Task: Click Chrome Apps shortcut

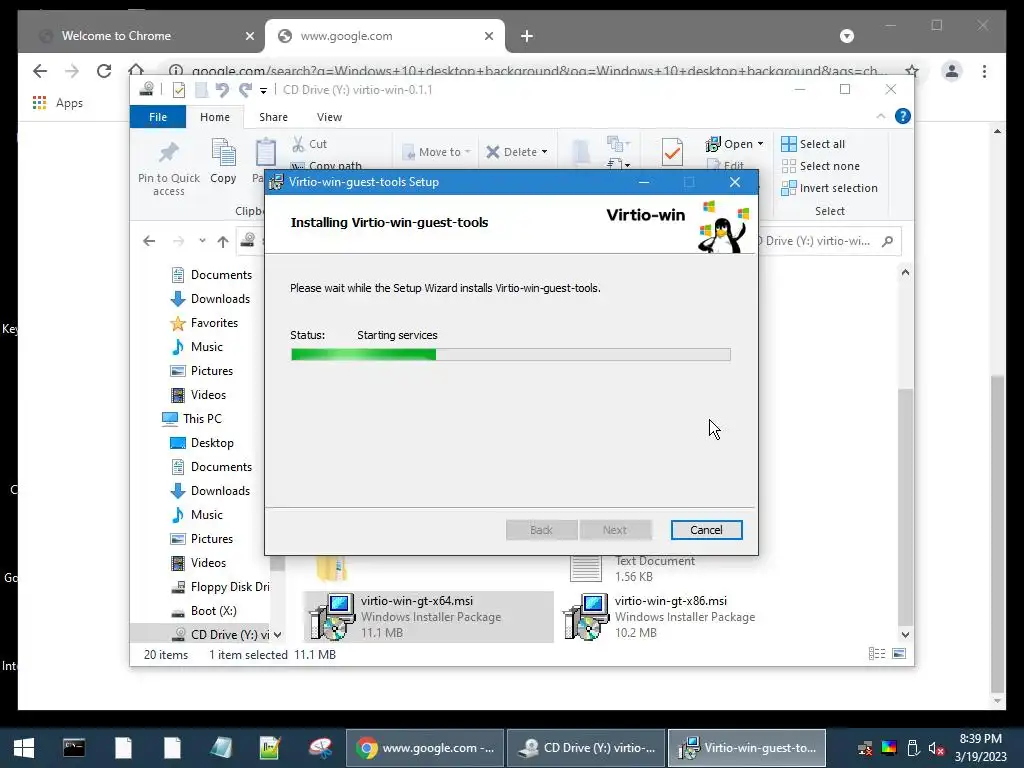Action: [x=57, y=103]
